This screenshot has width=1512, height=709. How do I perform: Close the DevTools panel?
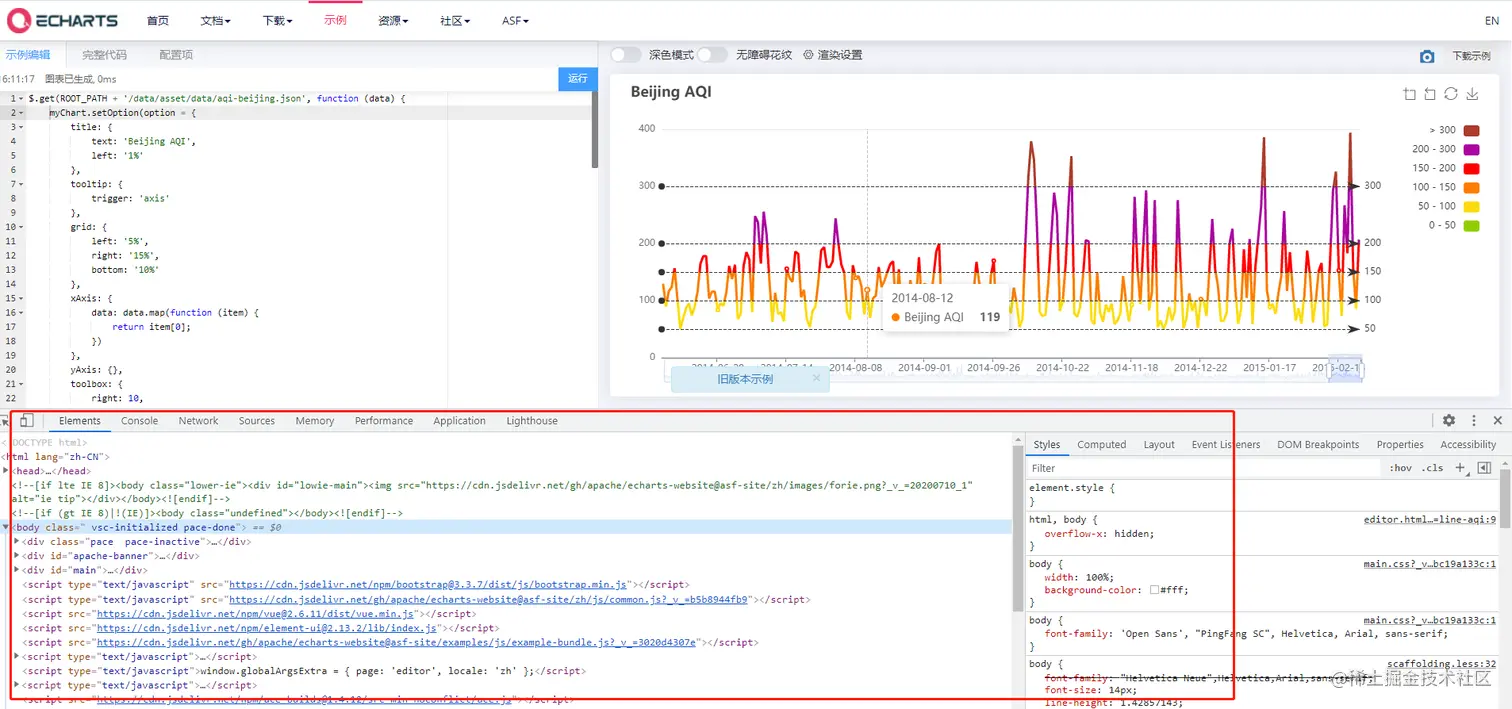(x=1498, y=421)
